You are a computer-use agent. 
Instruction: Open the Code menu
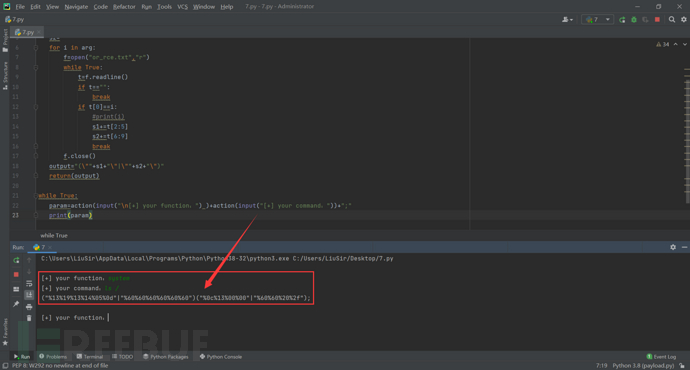[x=100, y=7]
